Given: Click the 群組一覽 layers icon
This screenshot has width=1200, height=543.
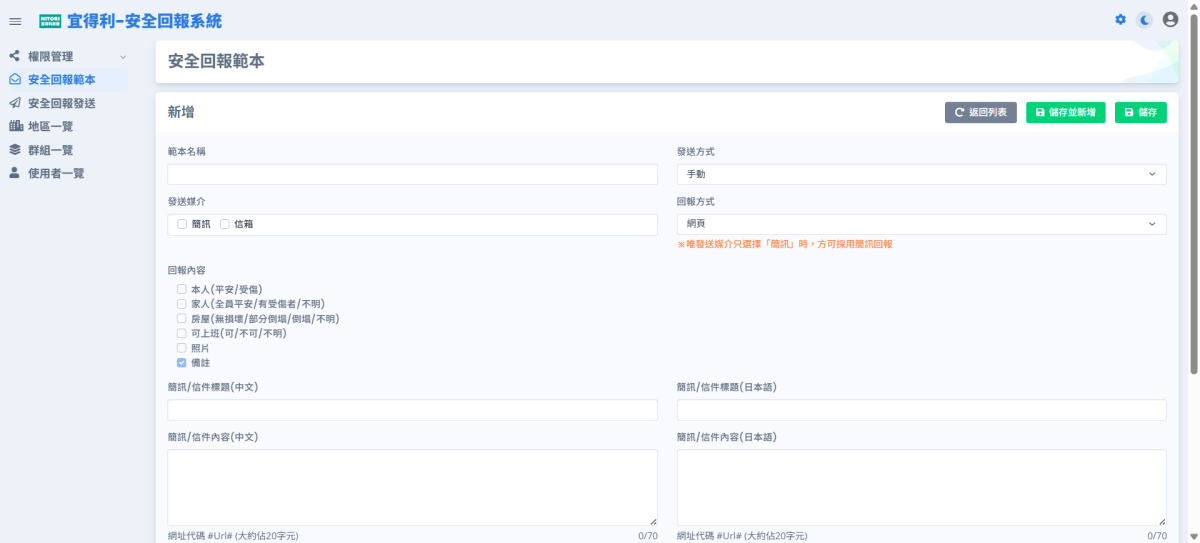Looking at the screenshot, I should tap(15, 150).
